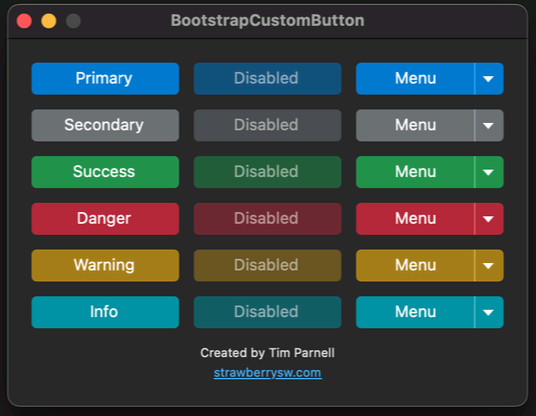536x416 pixels.
Task: Minimize the window with yellow button
Action: [x=49, y=21]
